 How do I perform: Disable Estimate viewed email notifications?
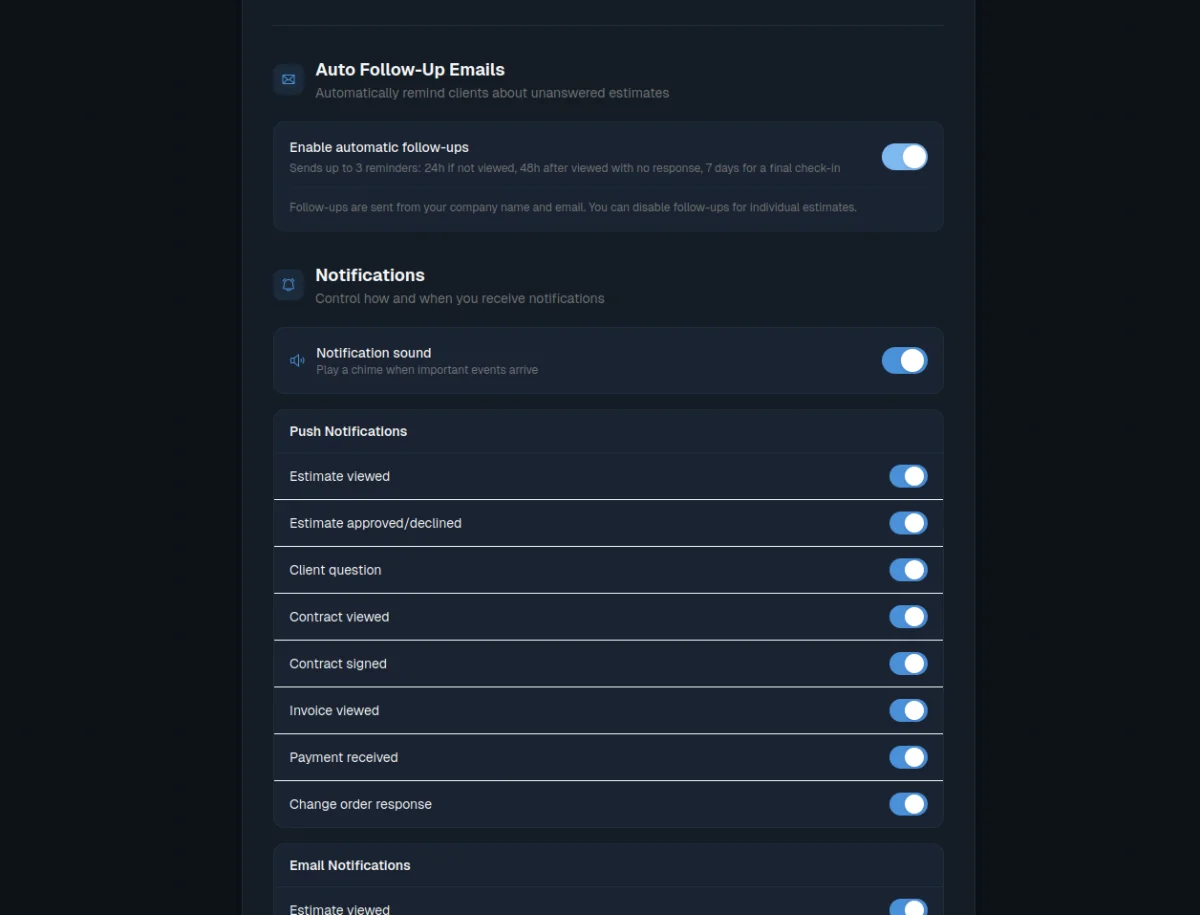(908, 907)
